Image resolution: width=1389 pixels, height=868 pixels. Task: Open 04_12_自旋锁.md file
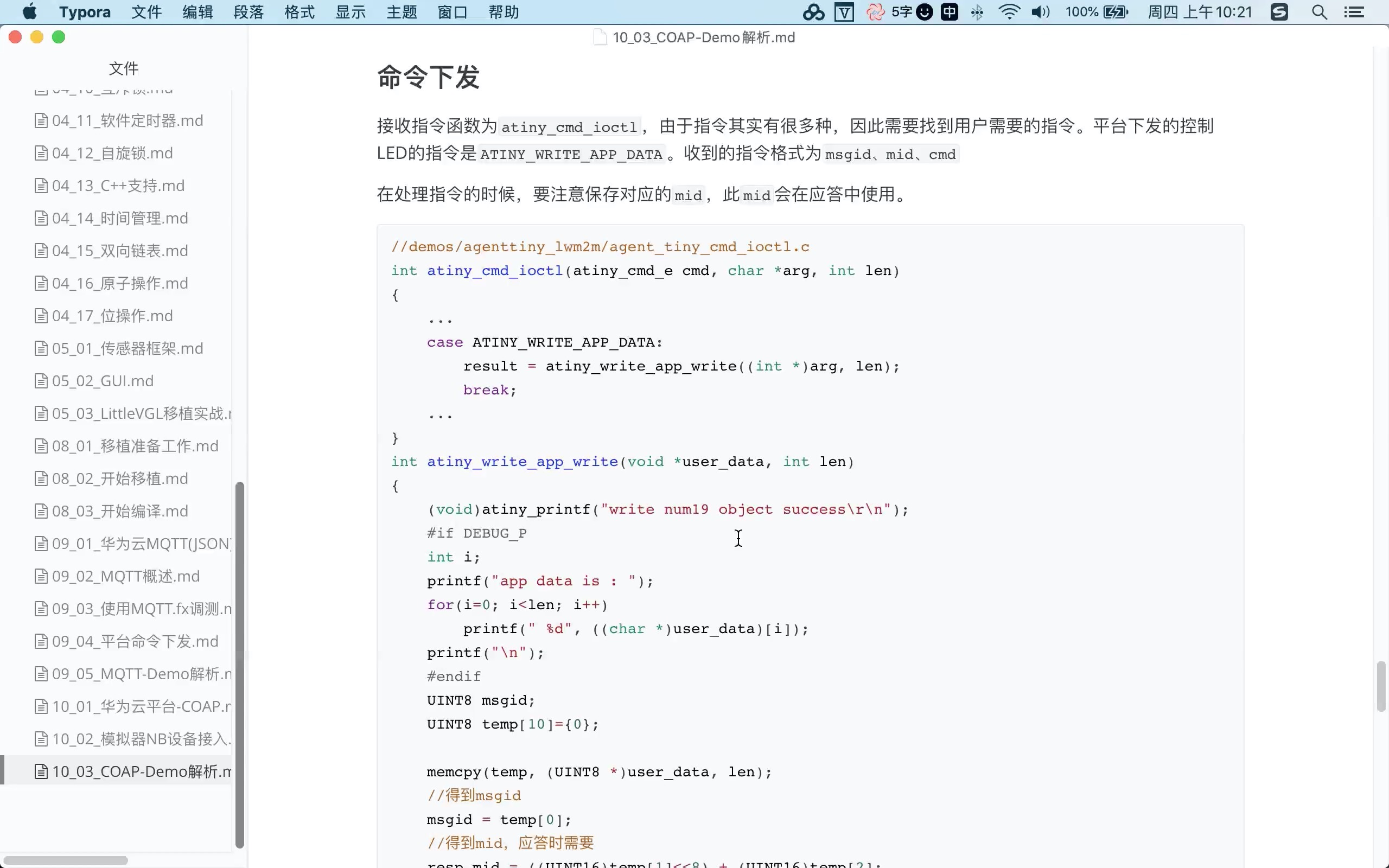point(112,154)
